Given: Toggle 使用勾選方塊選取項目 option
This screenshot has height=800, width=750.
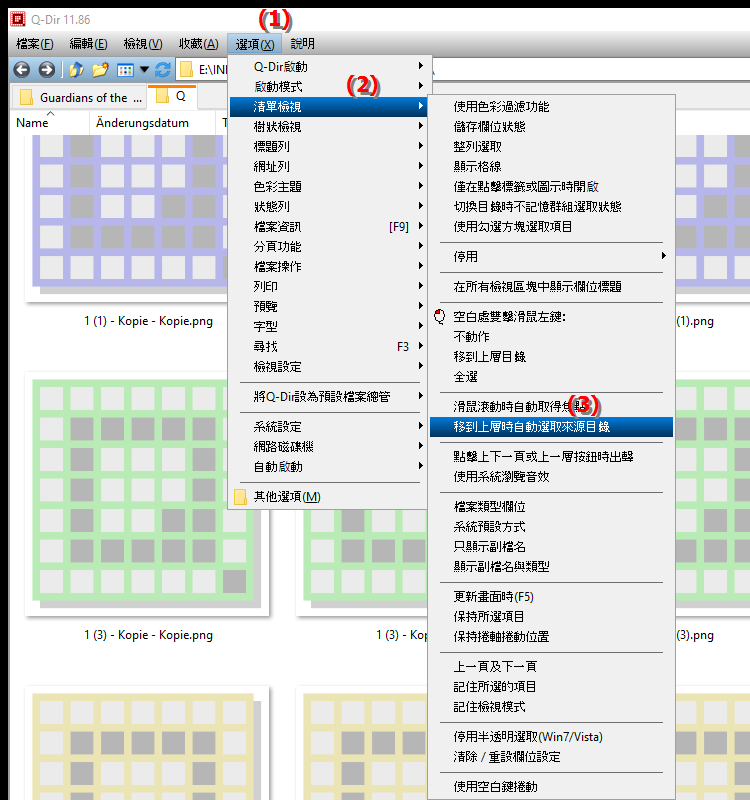Looking at the screenshot, I should [x=551, y=227].
